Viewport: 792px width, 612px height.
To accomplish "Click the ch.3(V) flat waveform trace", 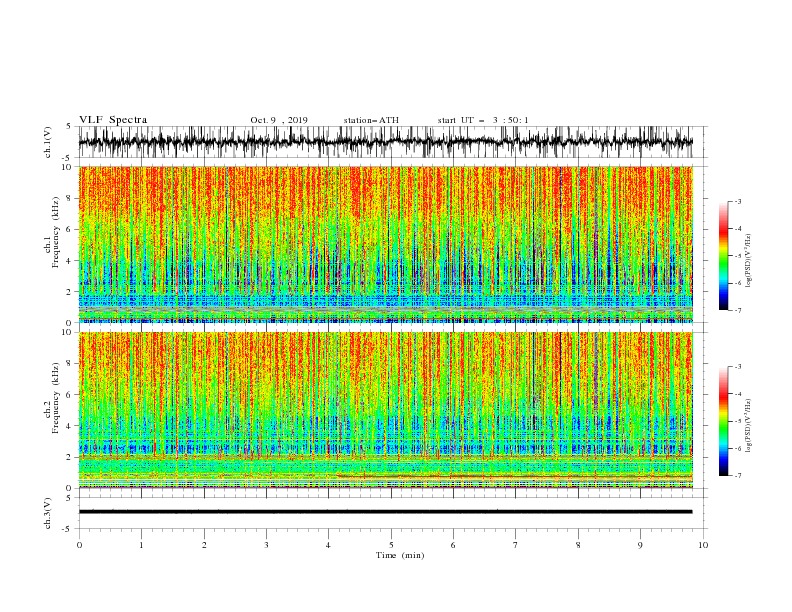I will tap(386, 512).
